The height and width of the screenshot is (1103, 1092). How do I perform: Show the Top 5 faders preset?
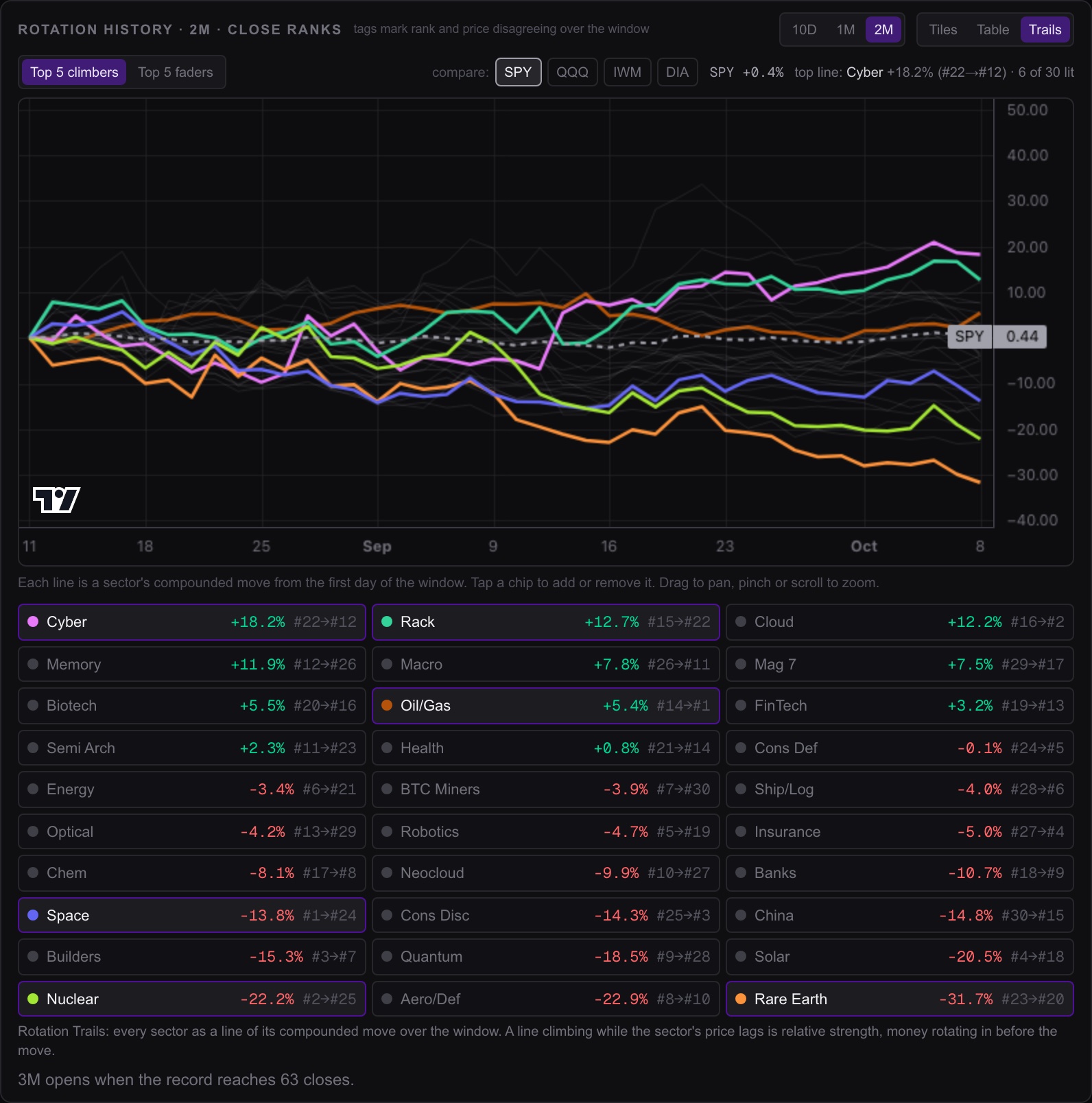[176, 72]
